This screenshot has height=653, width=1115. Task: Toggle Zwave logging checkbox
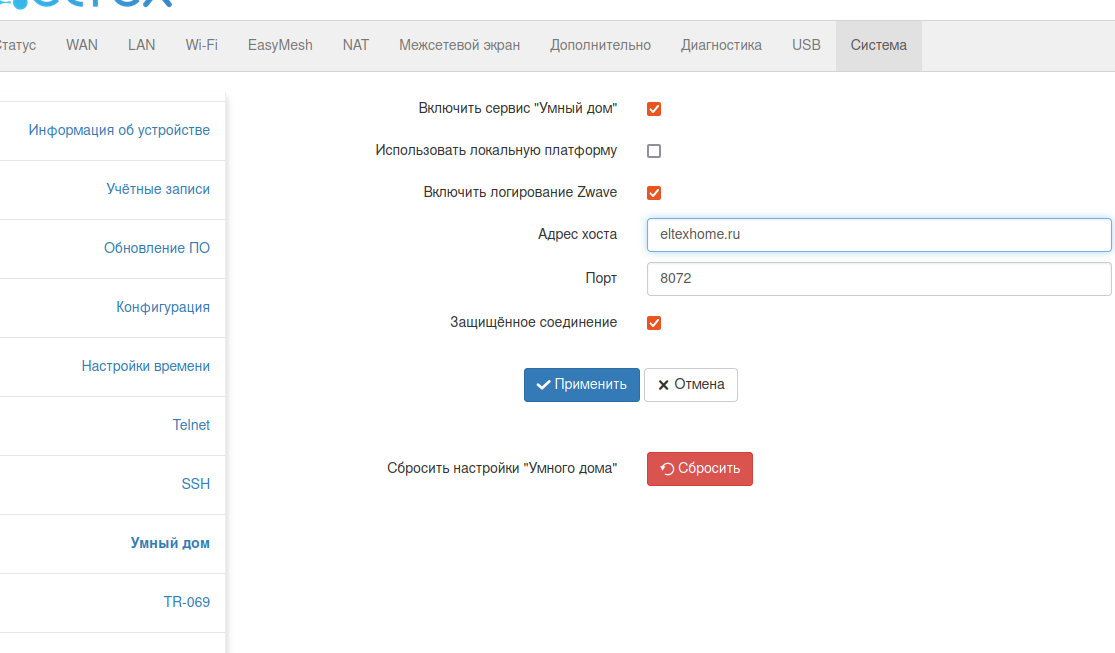(654, 193)
